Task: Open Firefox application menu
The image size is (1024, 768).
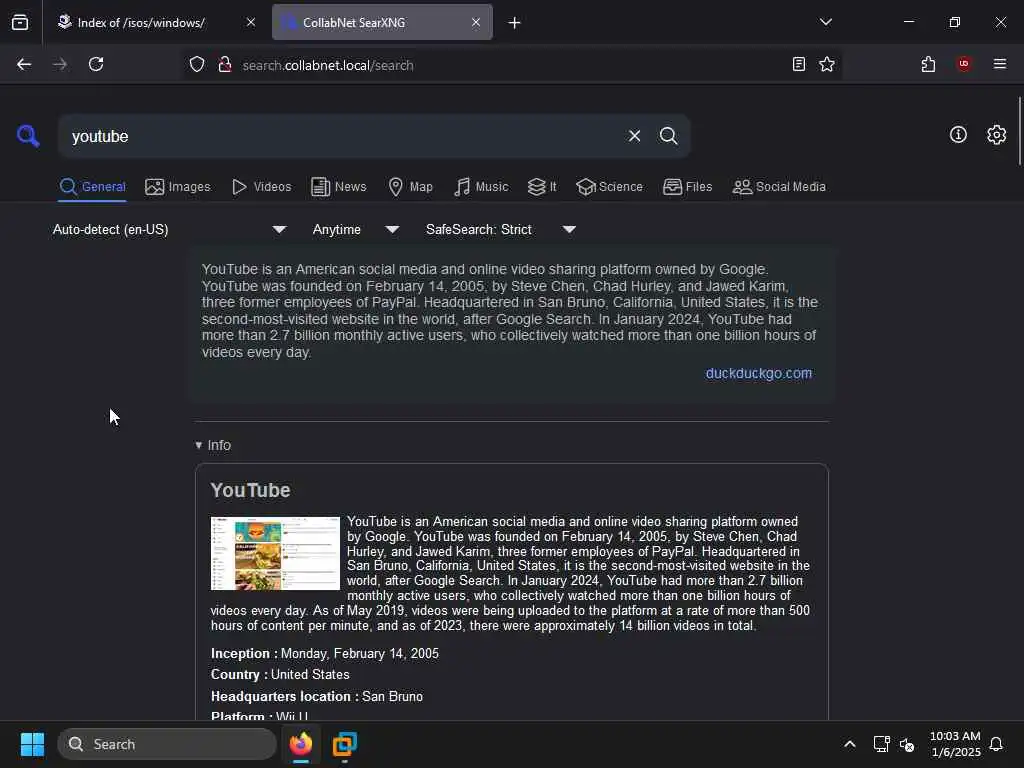Action: [x=1000, y=64]
